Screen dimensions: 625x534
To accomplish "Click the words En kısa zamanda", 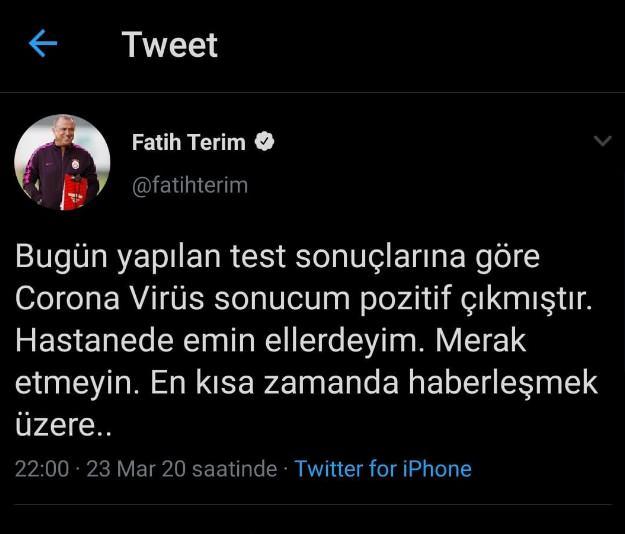I will coord(275,383).
